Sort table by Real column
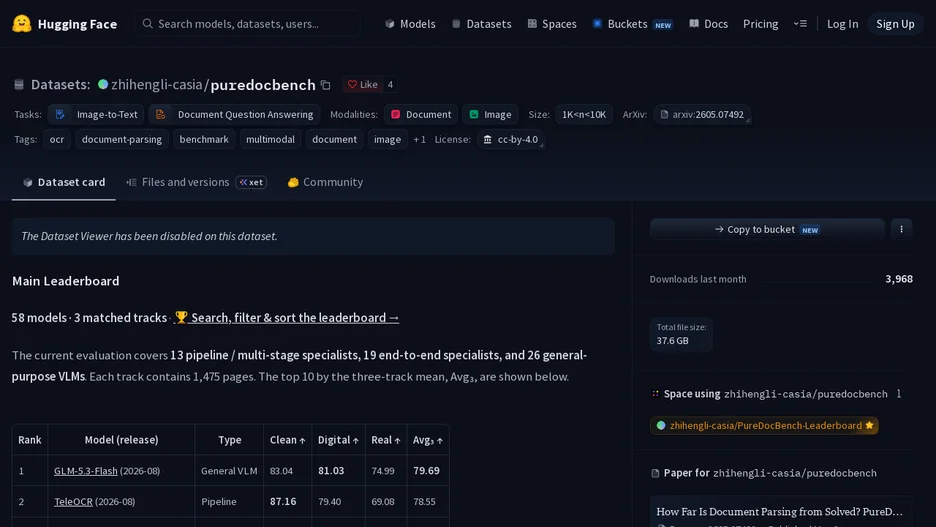The width and height of the screenshot is (936, 527). [x=386, y=440]
